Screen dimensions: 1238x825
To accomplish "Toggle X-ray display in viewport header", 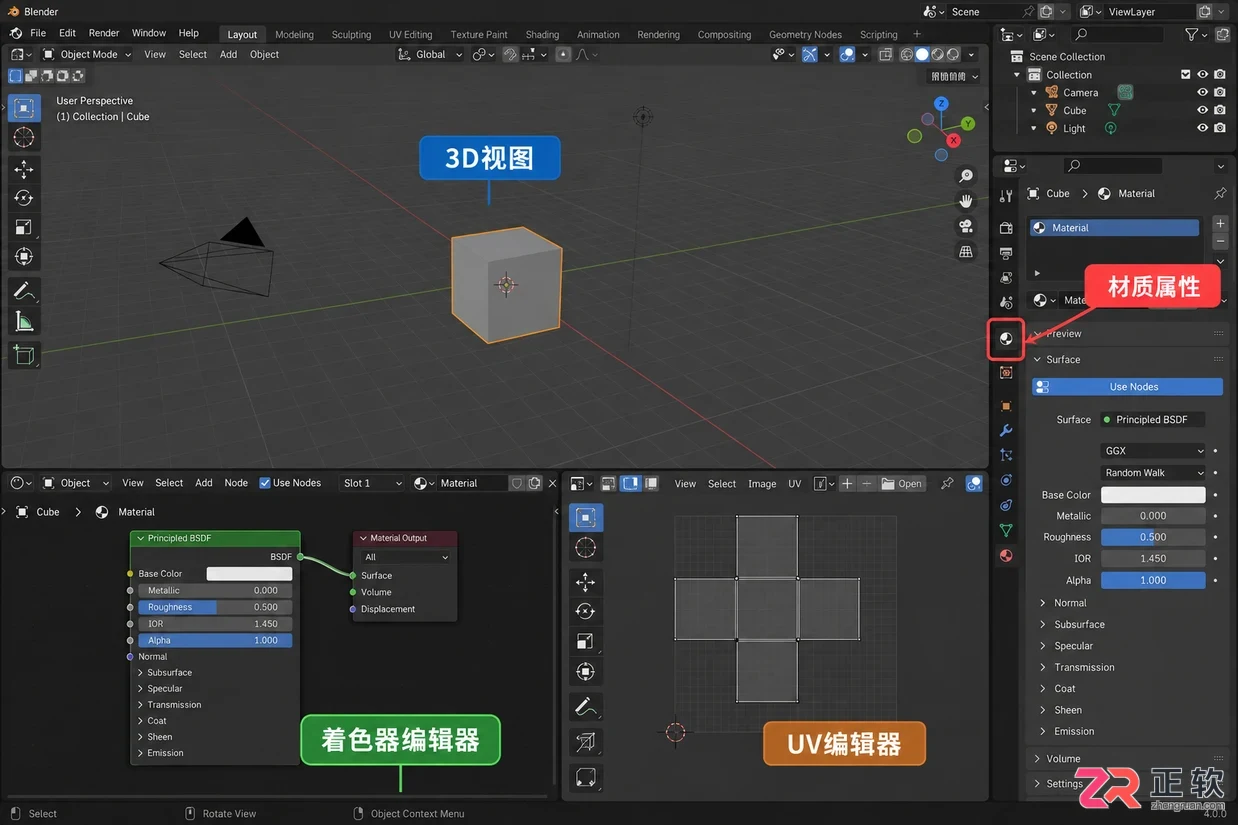I will tap(886, 54).
